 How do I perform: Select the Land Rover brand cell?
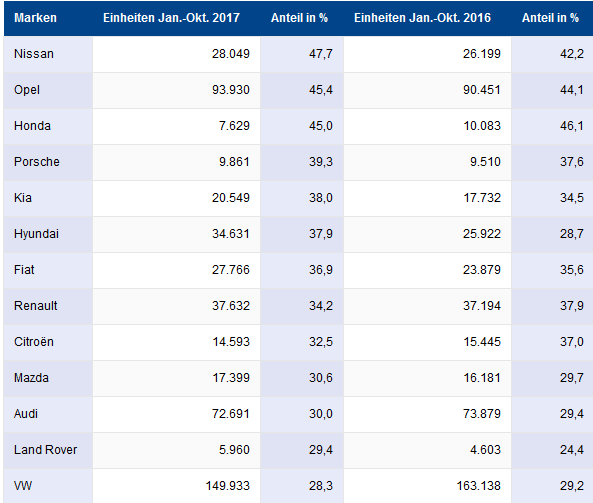(48, 450)
